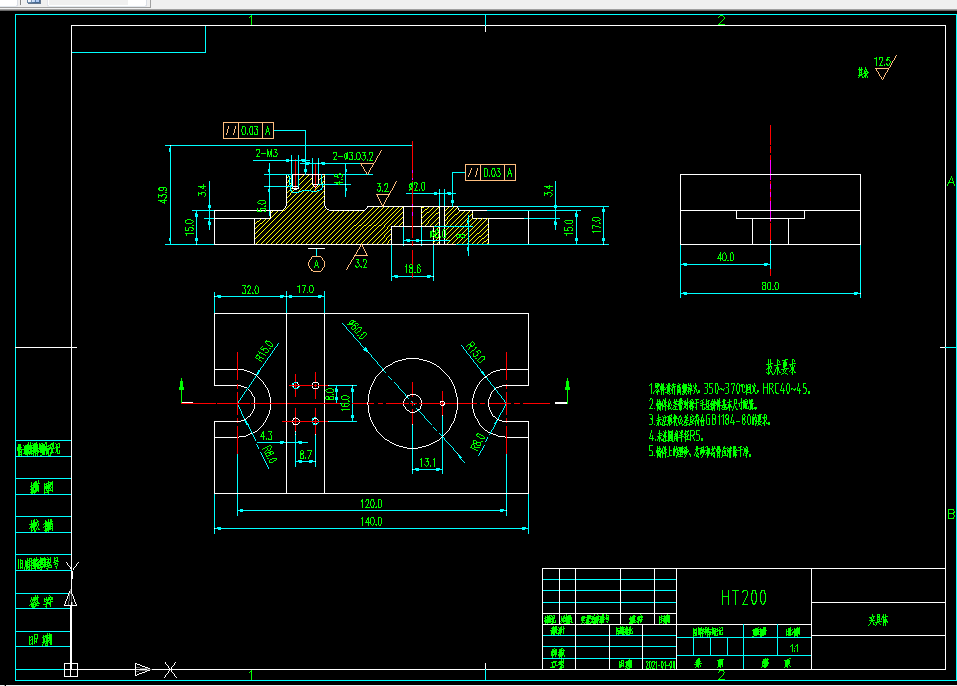Select the left 15.0 dimension in section view
The image size is (957, 686).
click(x=189, y=226)
